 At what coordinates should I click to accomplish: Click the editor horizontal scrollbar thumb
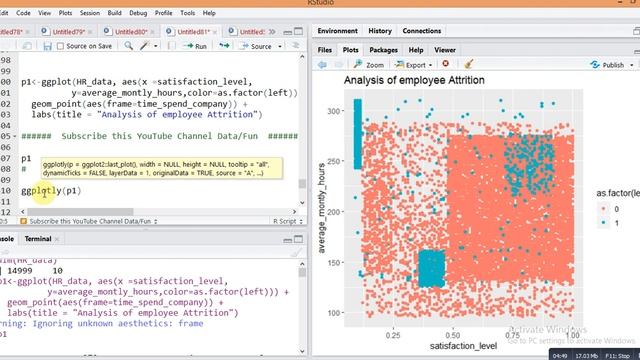point(80,211)
